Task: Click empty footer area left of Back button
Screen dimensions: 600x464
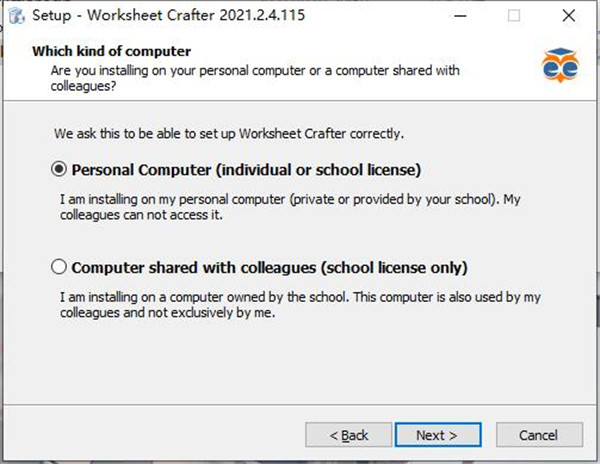Action: 150,435
